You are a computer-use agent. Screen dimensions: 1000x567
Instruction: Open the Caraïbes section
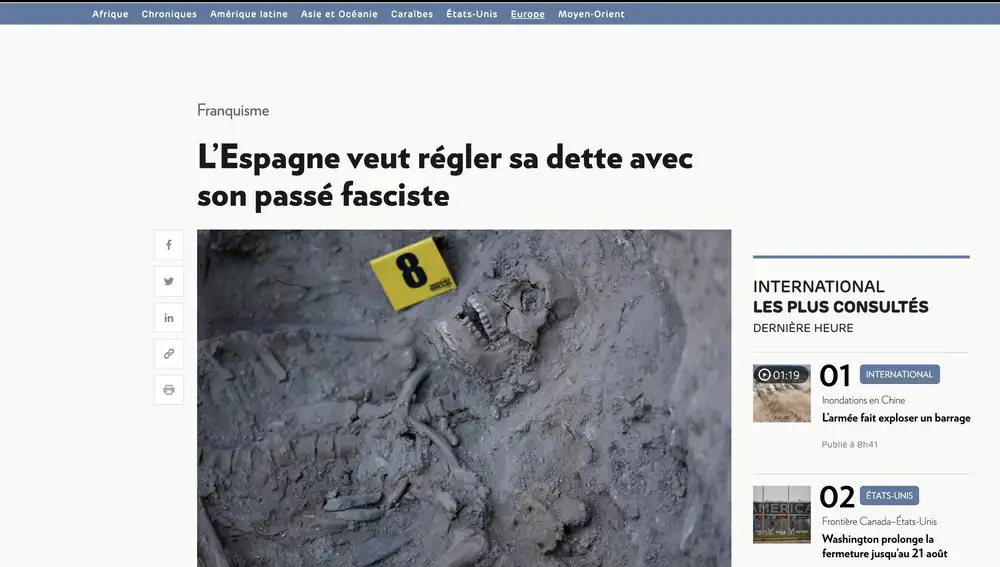point(412,14)
